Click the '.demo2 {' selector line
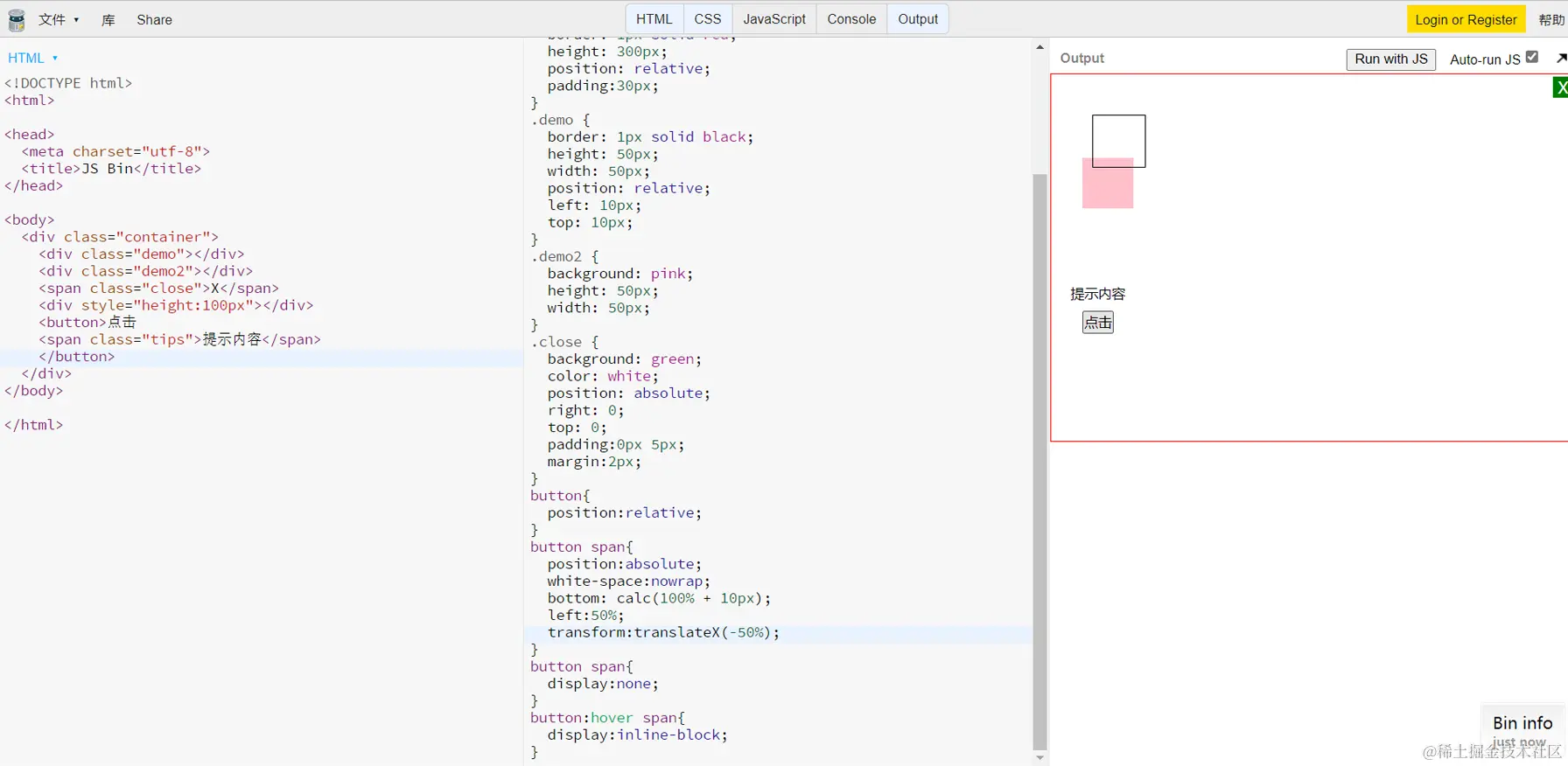The image size is (1568, 766). [x=564, y=256]
